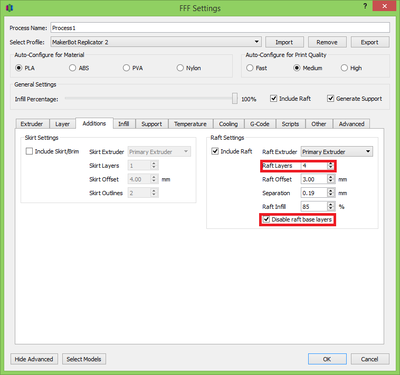Image resolution: width=400 pixels, height=375 pixels.
Task: Click the Import profile button
Action: click(284, 42)
